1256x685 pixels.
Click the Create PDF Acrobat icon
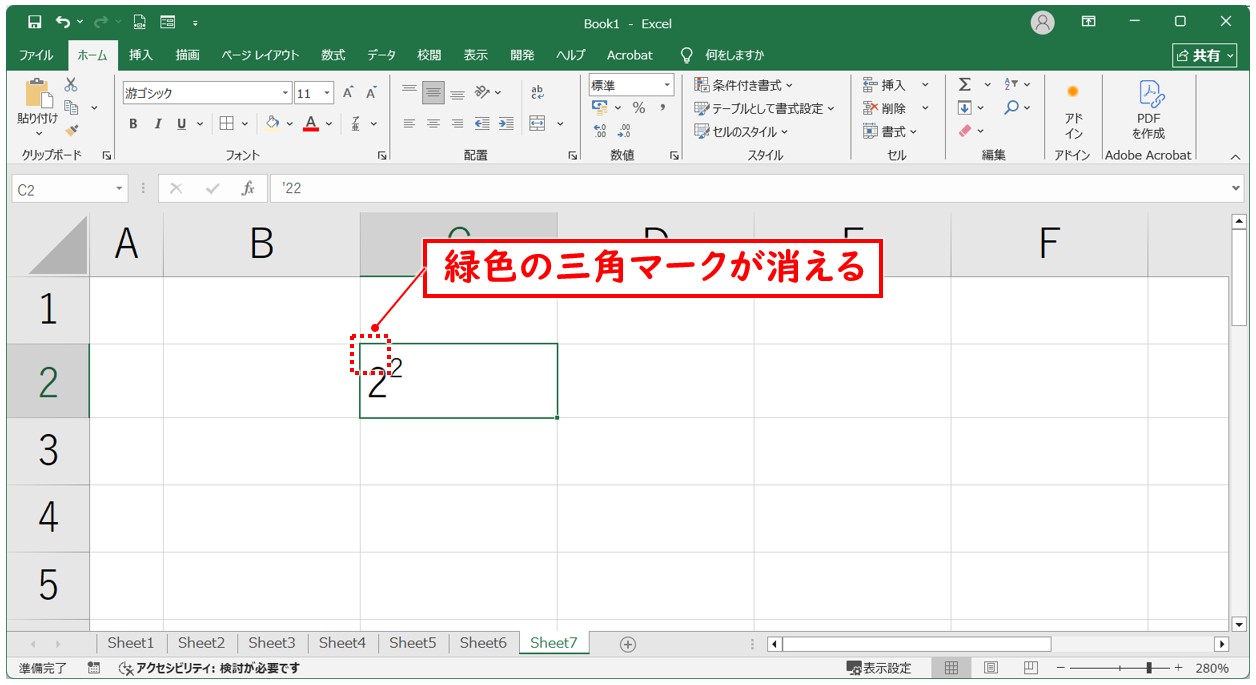tap(1148, 110)
